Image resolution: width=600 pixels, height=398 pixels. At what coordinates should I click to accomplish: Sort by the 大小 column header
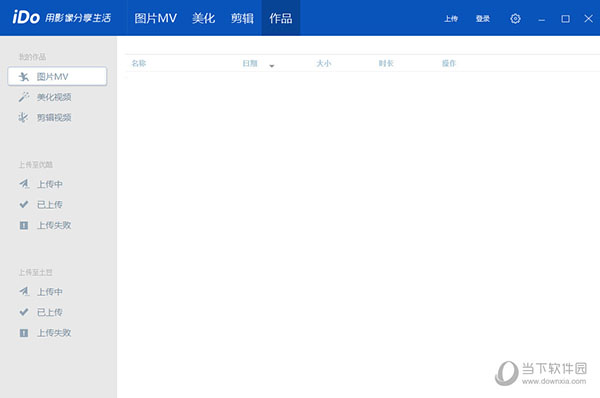click(324, 63)
